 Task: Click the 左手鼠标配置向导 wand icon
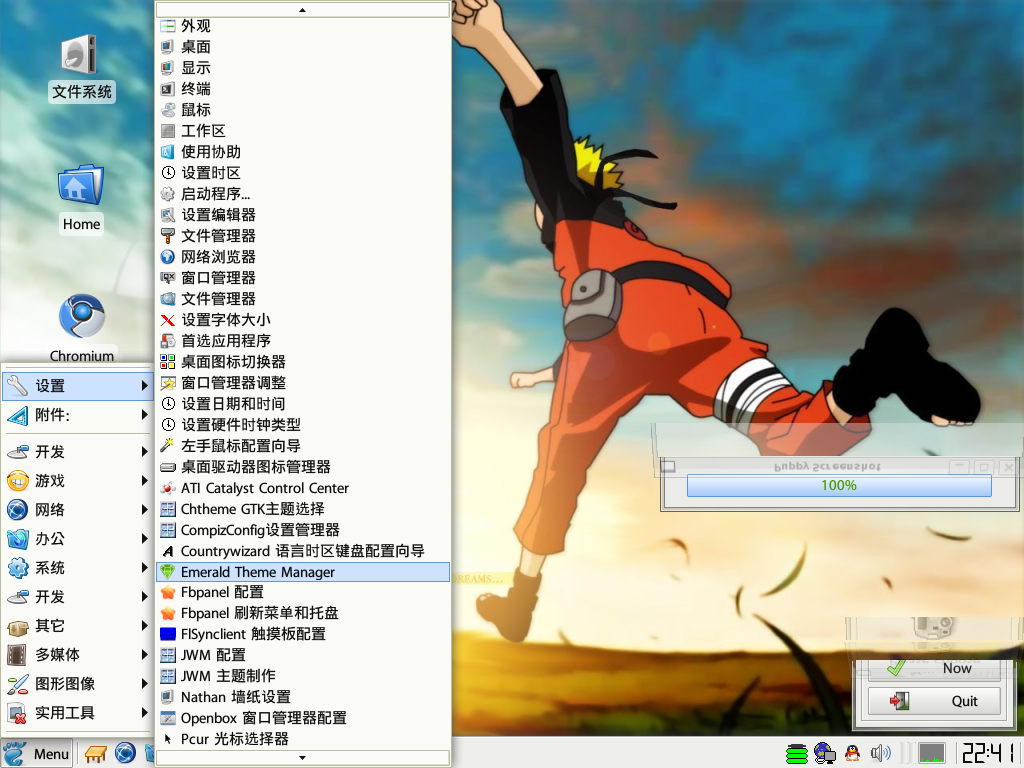[168, 446]
